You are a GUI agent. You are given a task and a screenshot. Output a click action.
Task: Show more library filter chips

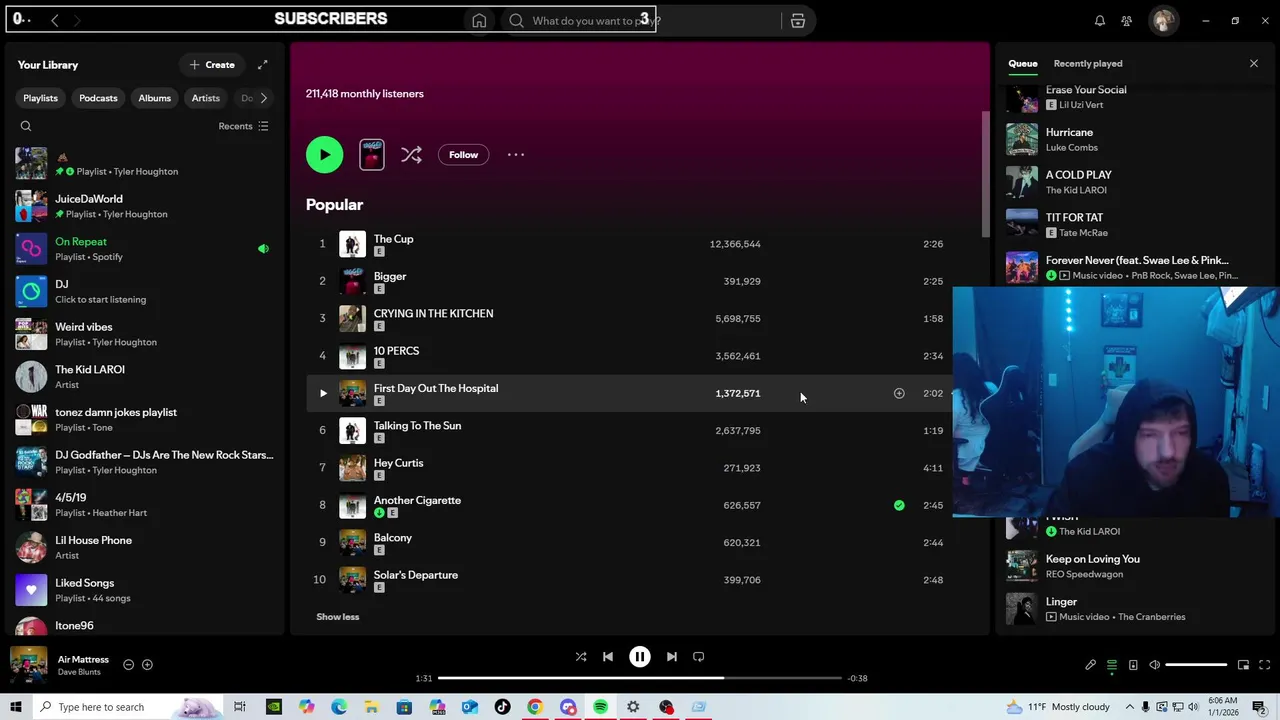[x=264, y=98]
